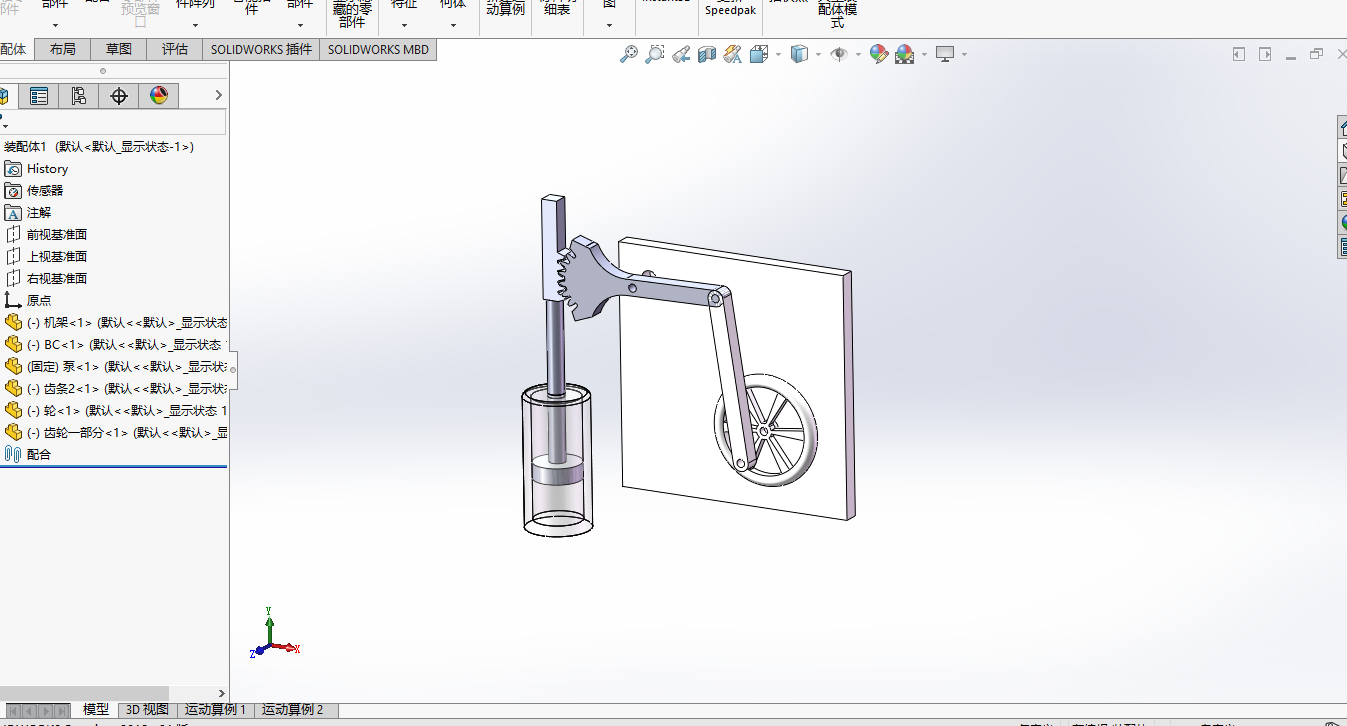Viewport: 1347px width, 726px height.
Task: Open the View Settings dropdown arrow
Action: coord(964,54)
